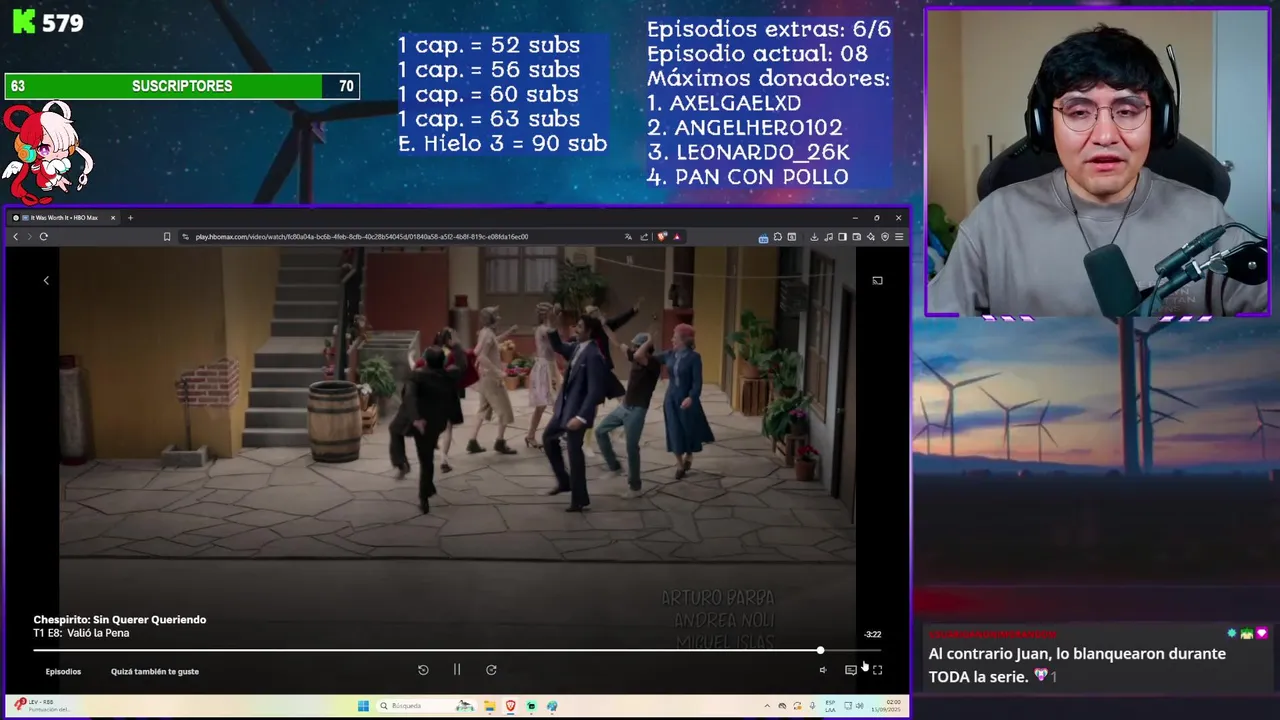Open the extensions puzzle icon
Screen dimensions: 1280x720
coord(777,237)
